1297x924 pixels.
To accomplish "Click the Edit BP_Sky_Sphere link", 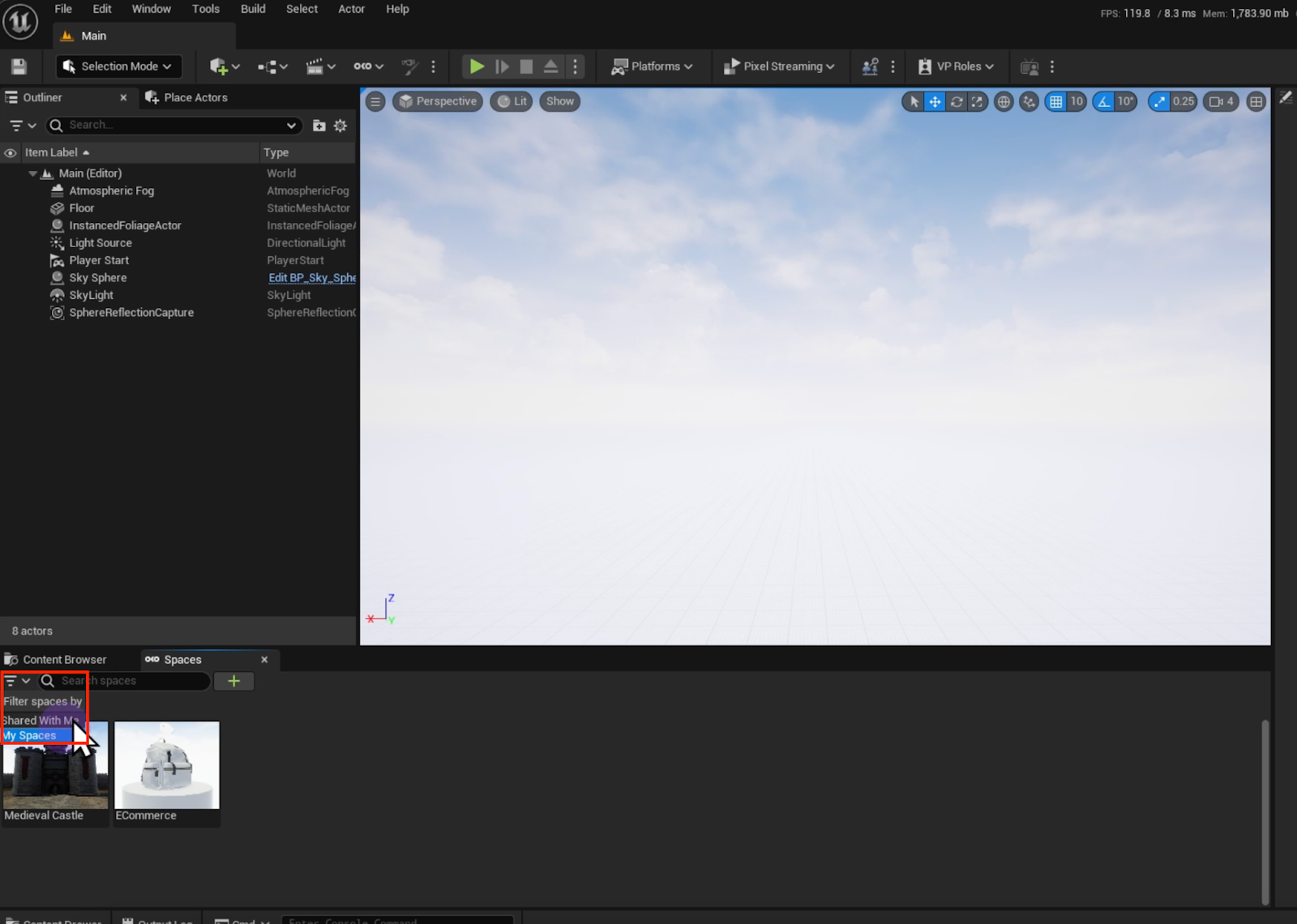I will tap(311, 278).
